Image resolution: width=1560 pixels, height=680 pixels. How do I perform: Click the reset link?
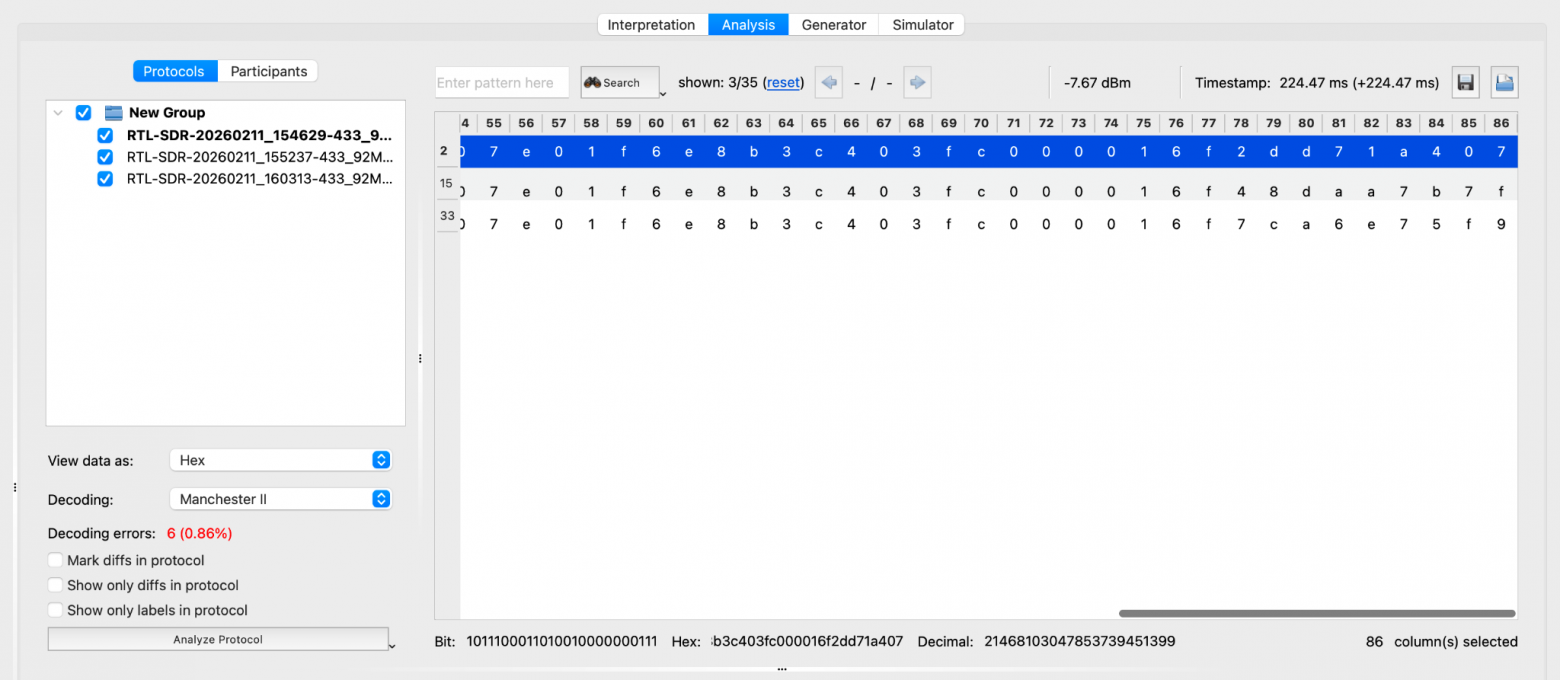click(x=784, y=83)
